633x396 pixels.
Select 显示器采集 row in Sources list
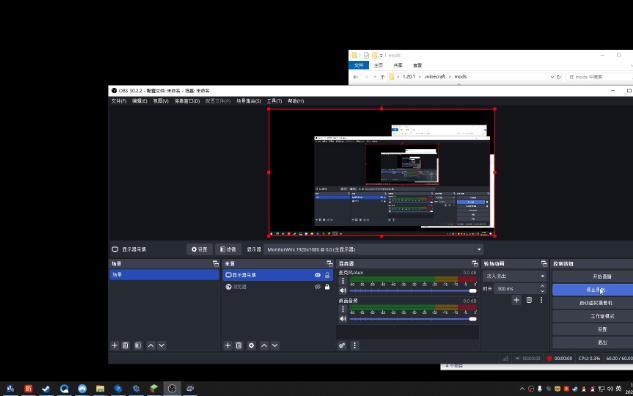(x=278, y=275)
